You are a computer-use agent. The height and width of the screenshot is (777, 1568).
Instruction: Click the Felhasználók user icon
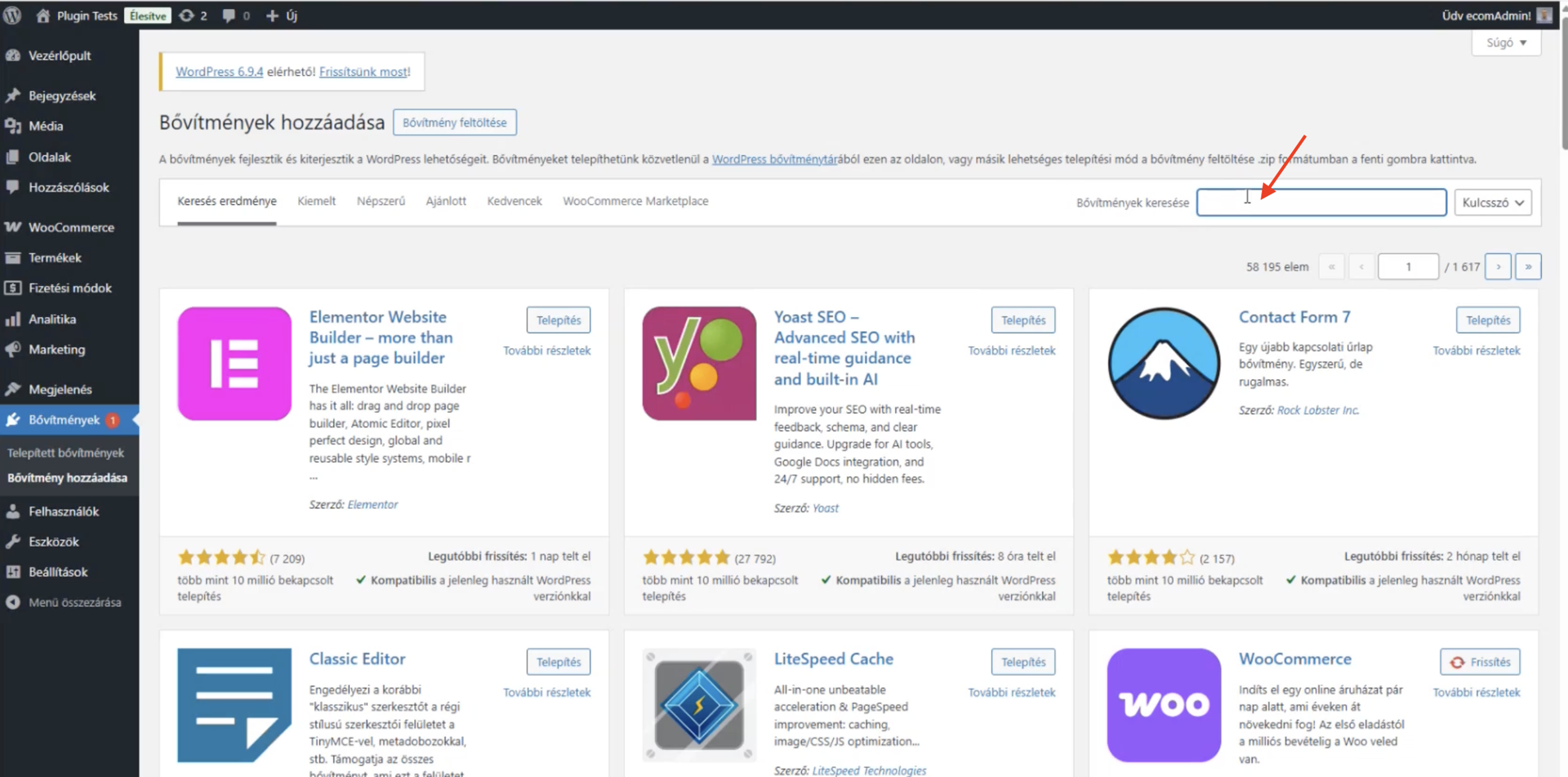pyautogui.click(x=13, y=511)
